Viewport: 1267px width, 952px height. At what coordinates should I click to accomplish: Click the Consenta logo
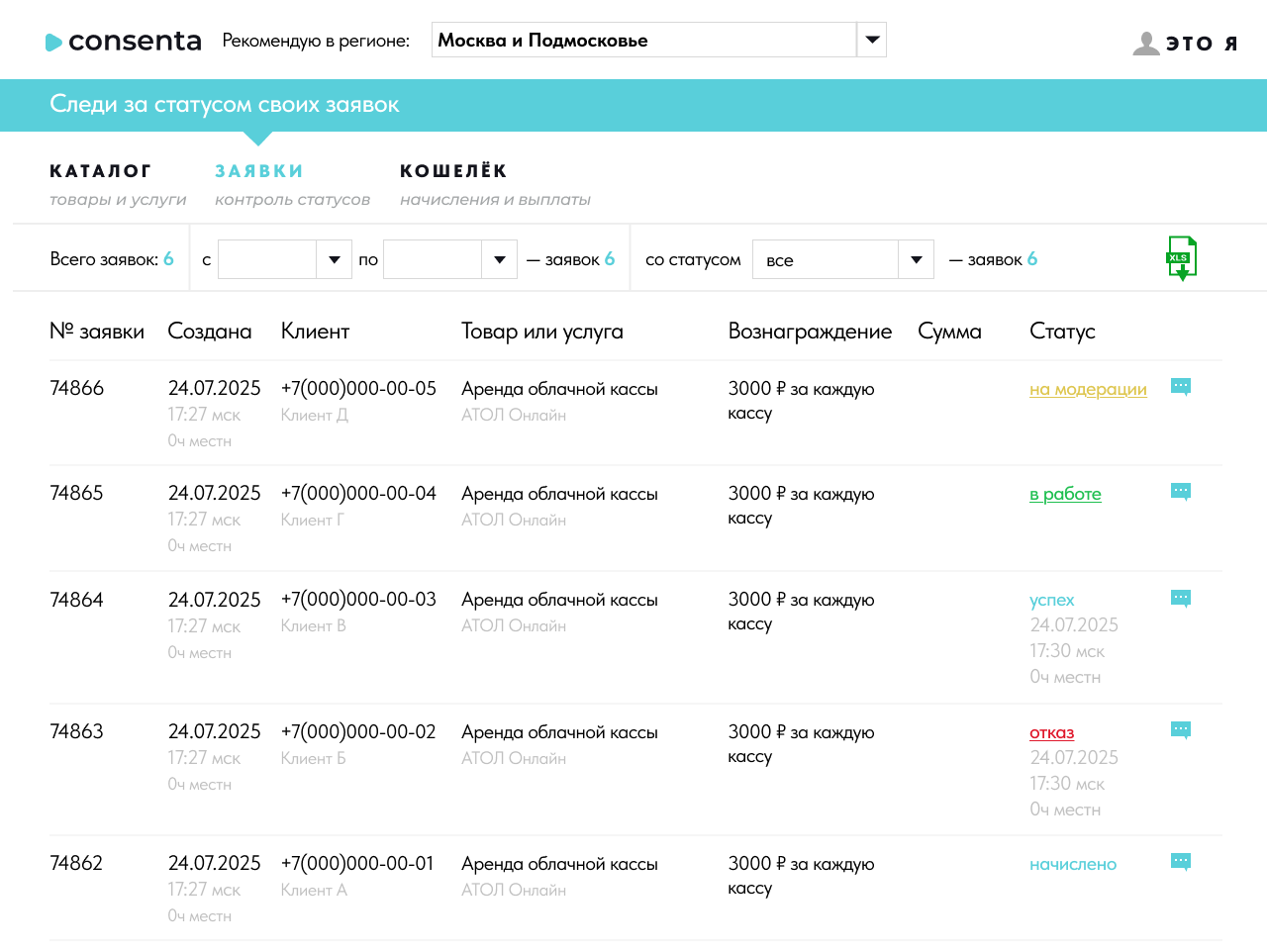coord(124,42)
